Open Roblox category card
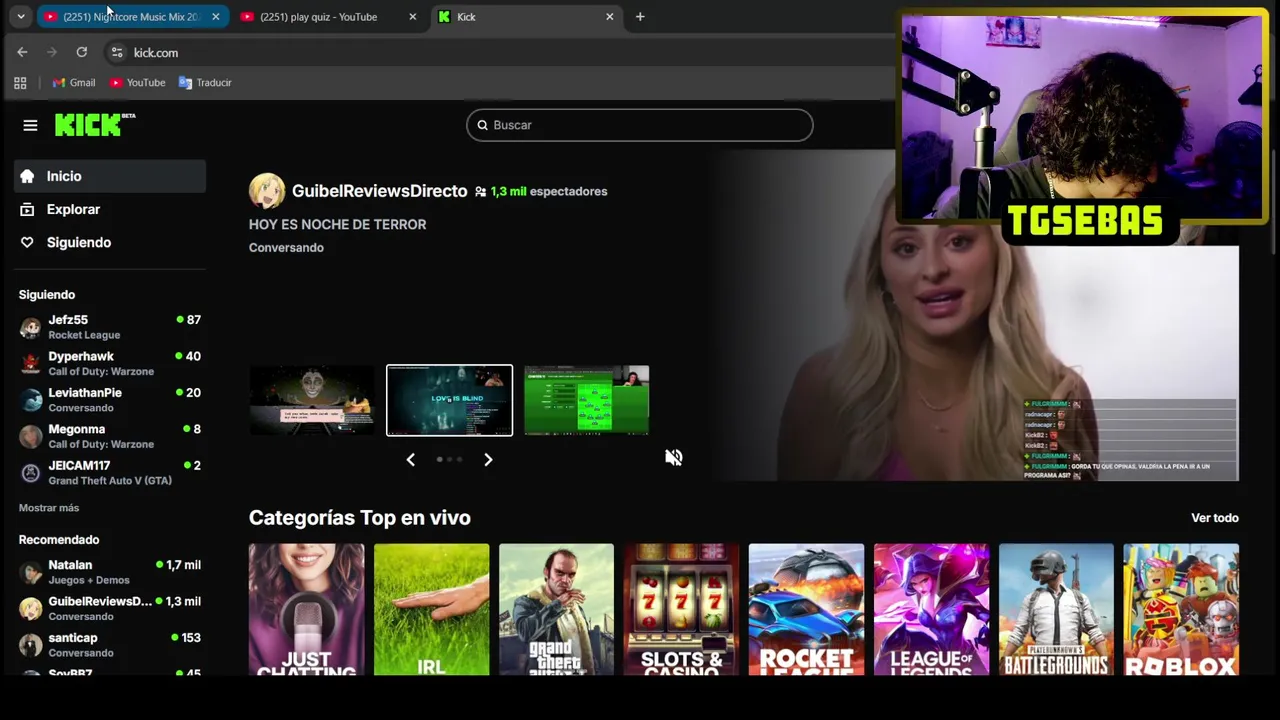The image size is (1280, 720). (1181, 610)
